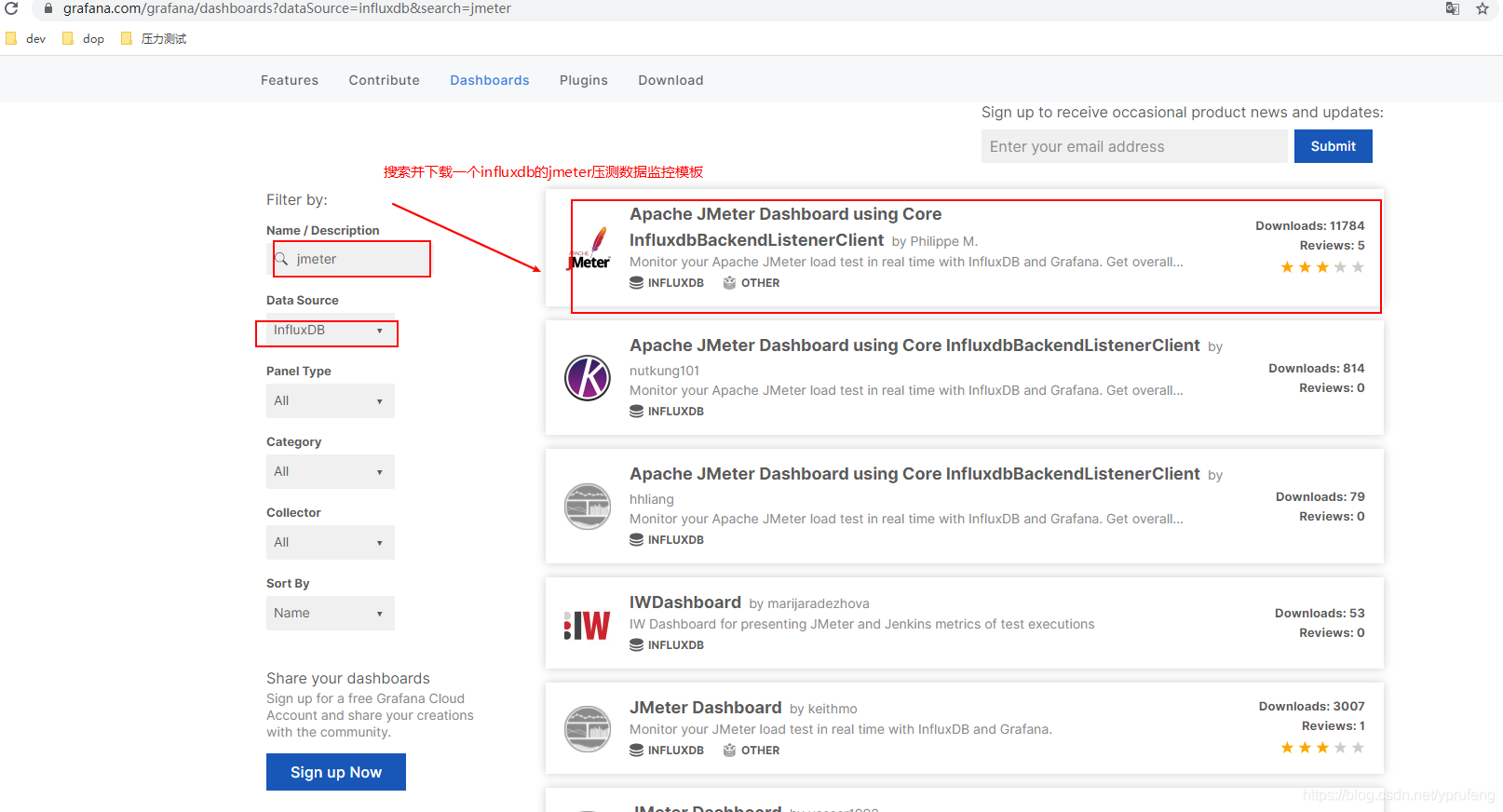
Task: Open the dev bookmark folder
Action: coord(26,39)
